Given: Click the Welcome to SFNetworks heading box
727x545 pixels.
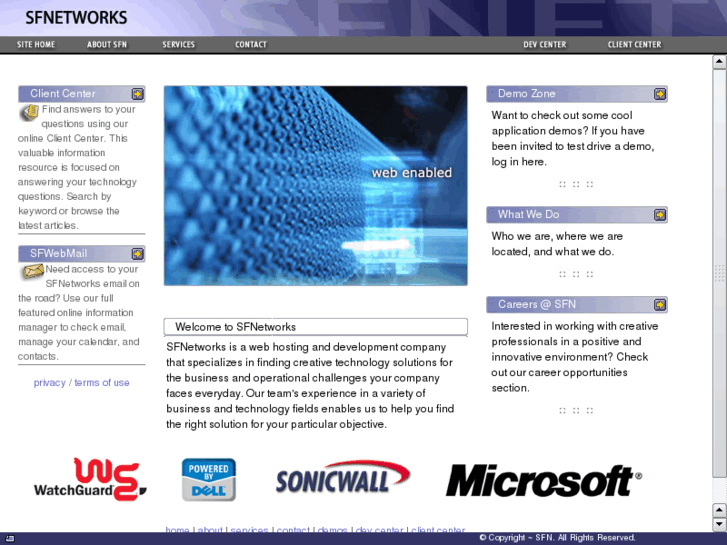Looking at the screenshot, I should [316, 327].
